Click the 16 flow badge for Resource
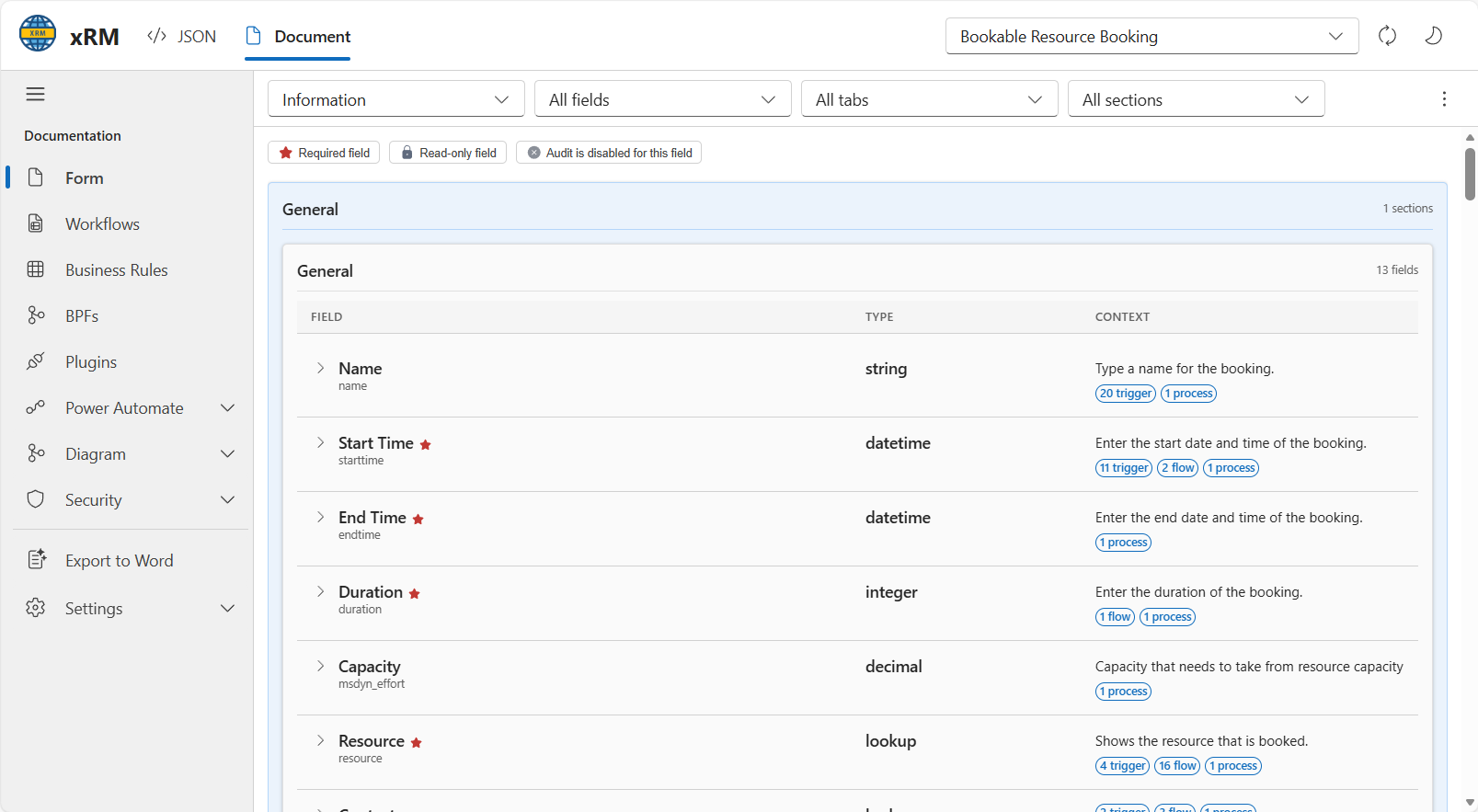Image resolution: width=1478 pixels, height=812 pixels. [x=1178, y=766]
